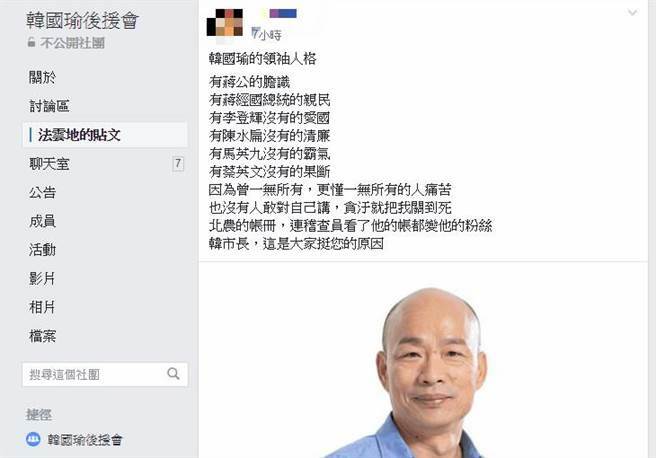Click the 韓國瑜後援會 group title
Image resolution: width=656 pixels, height=458 pixels.
click(x=82, y=20)
